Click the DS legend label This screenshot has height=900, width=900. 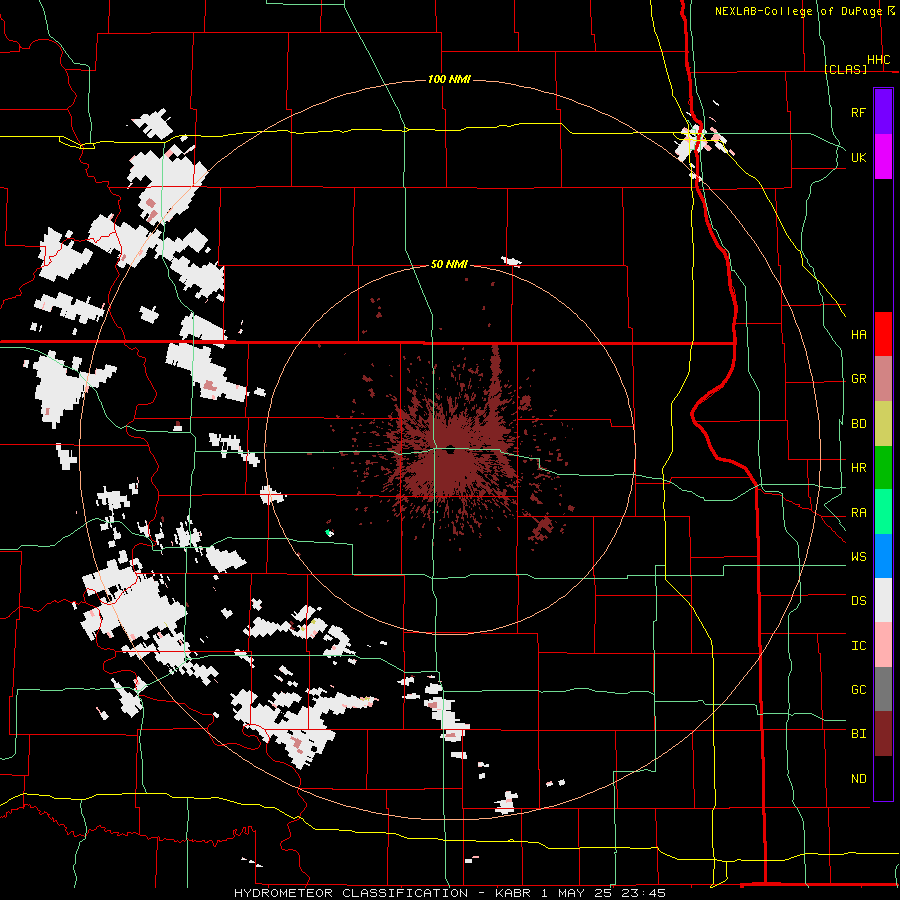point(858,601)
